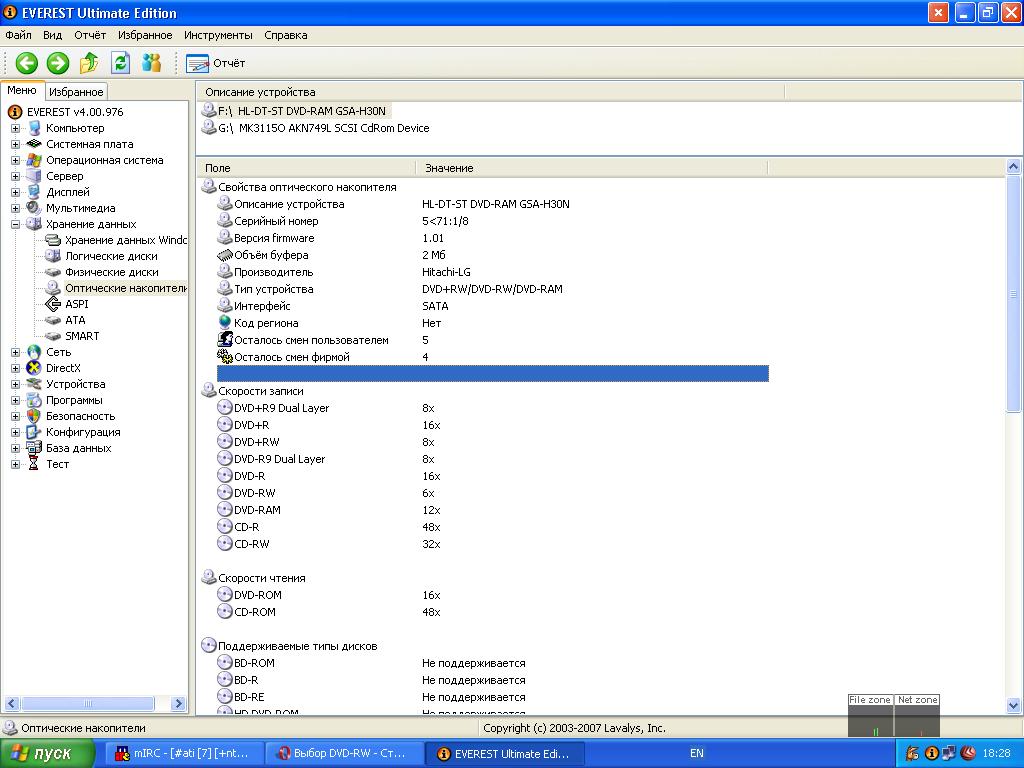Select the G:\ MK3115O CdRom device row

(323, 128)
